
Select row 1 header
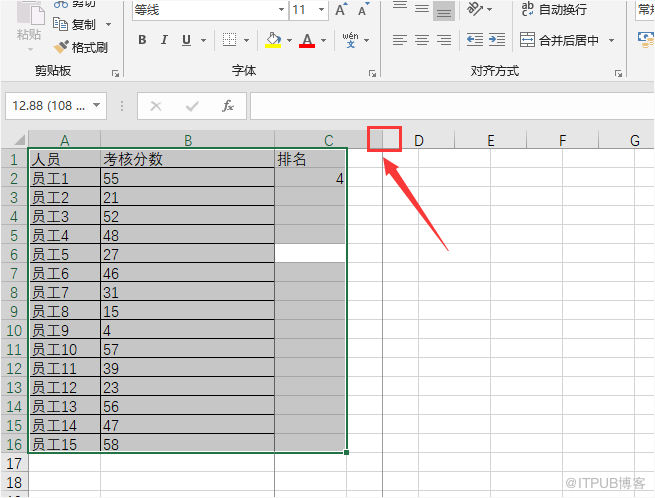14,159
